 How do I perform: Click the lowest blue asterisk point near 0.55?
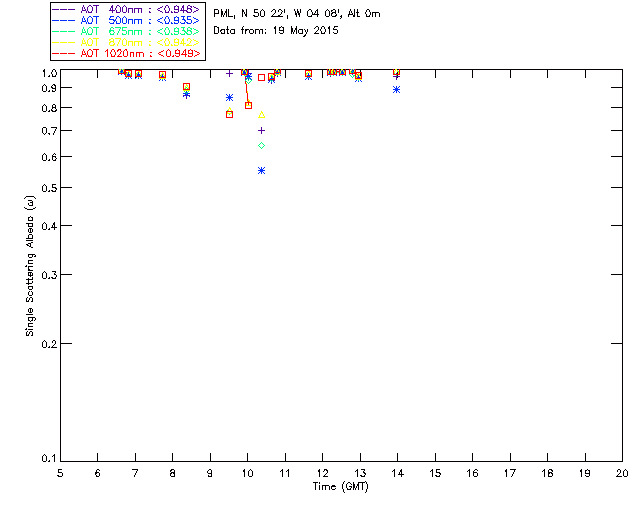tap(262, 171)
